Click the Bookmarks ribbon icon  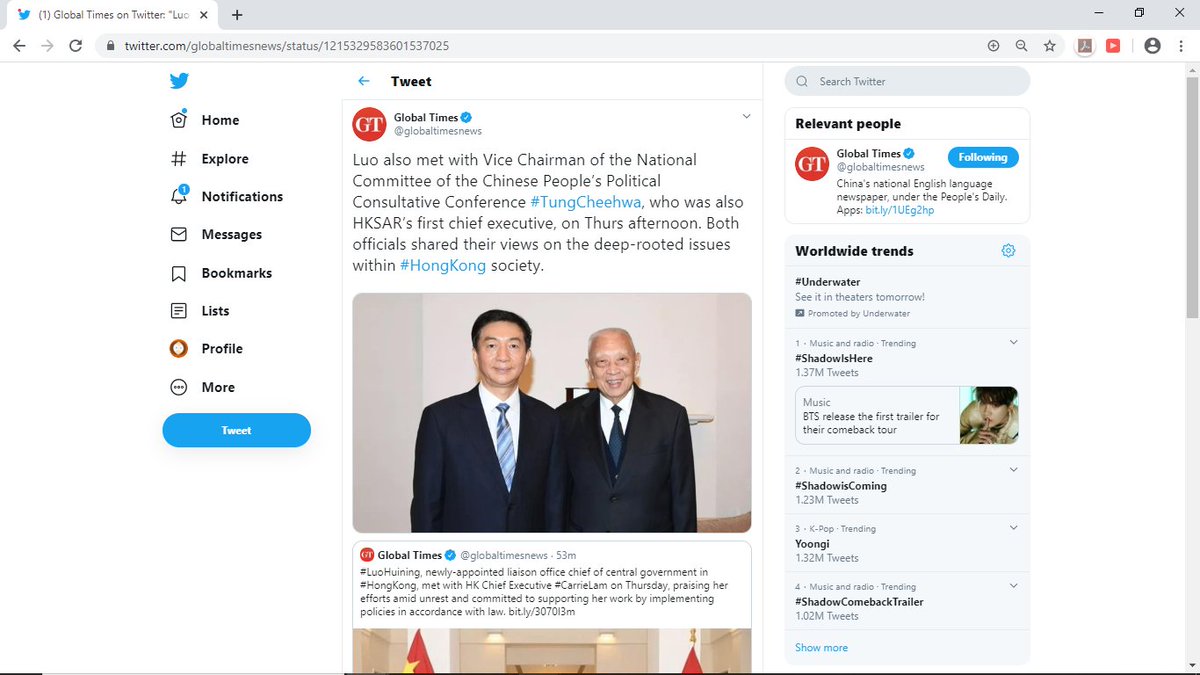coord(179,273)
